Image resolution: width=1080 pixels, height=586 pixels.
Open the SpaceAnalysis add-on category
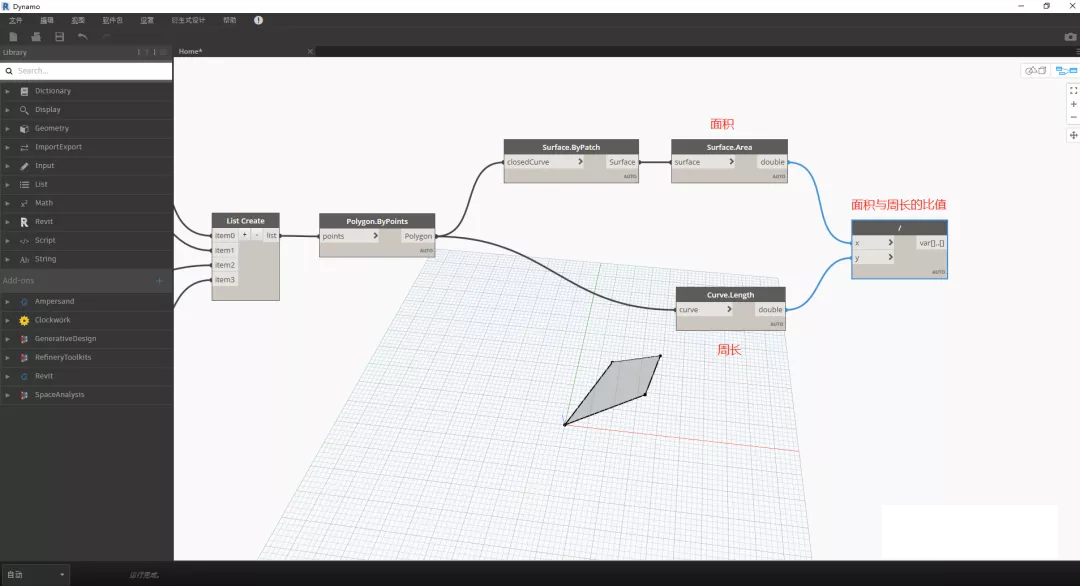point(86,395)
